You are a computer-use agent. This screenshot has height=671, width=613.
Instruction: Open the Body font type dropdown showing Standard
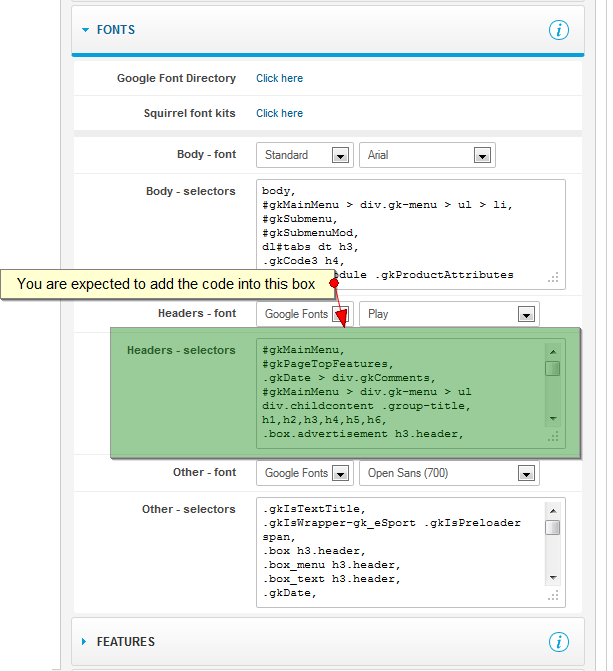point(305,155)
